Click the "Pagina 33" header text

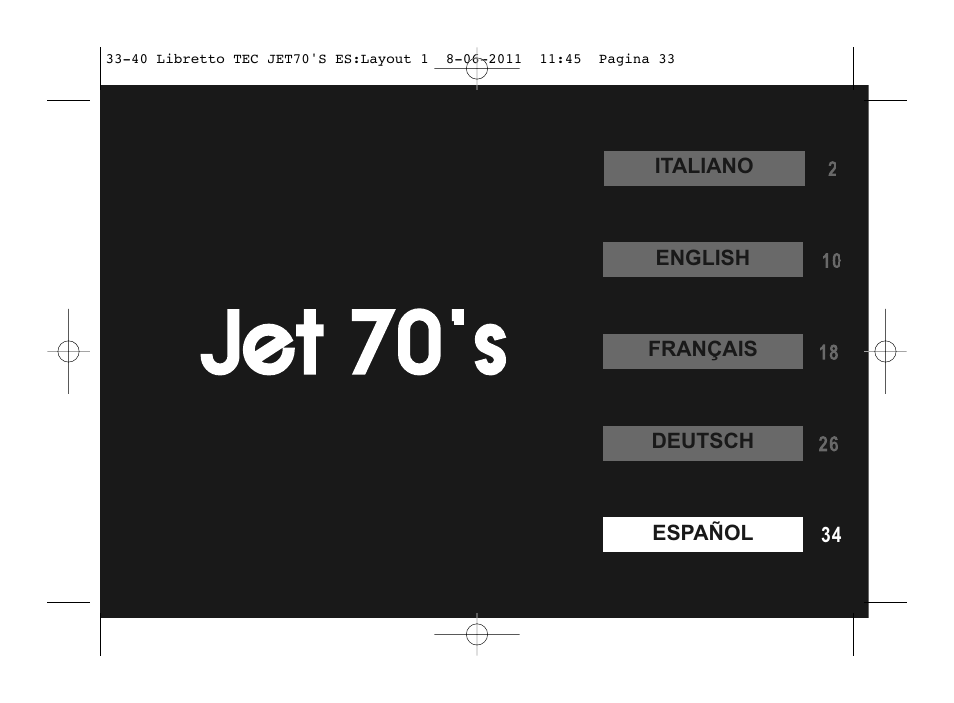point(636,59)
